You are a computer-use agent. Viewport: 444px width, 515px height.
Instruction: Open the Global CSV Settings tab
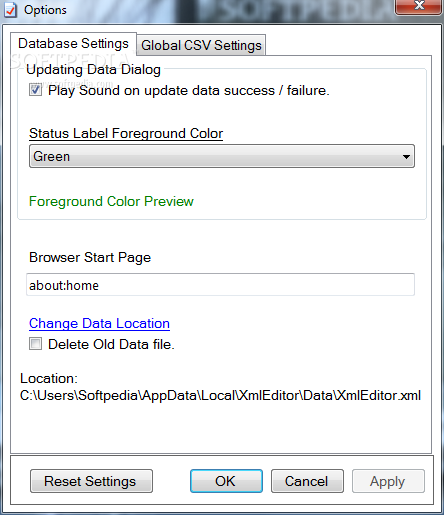[201, 45]
